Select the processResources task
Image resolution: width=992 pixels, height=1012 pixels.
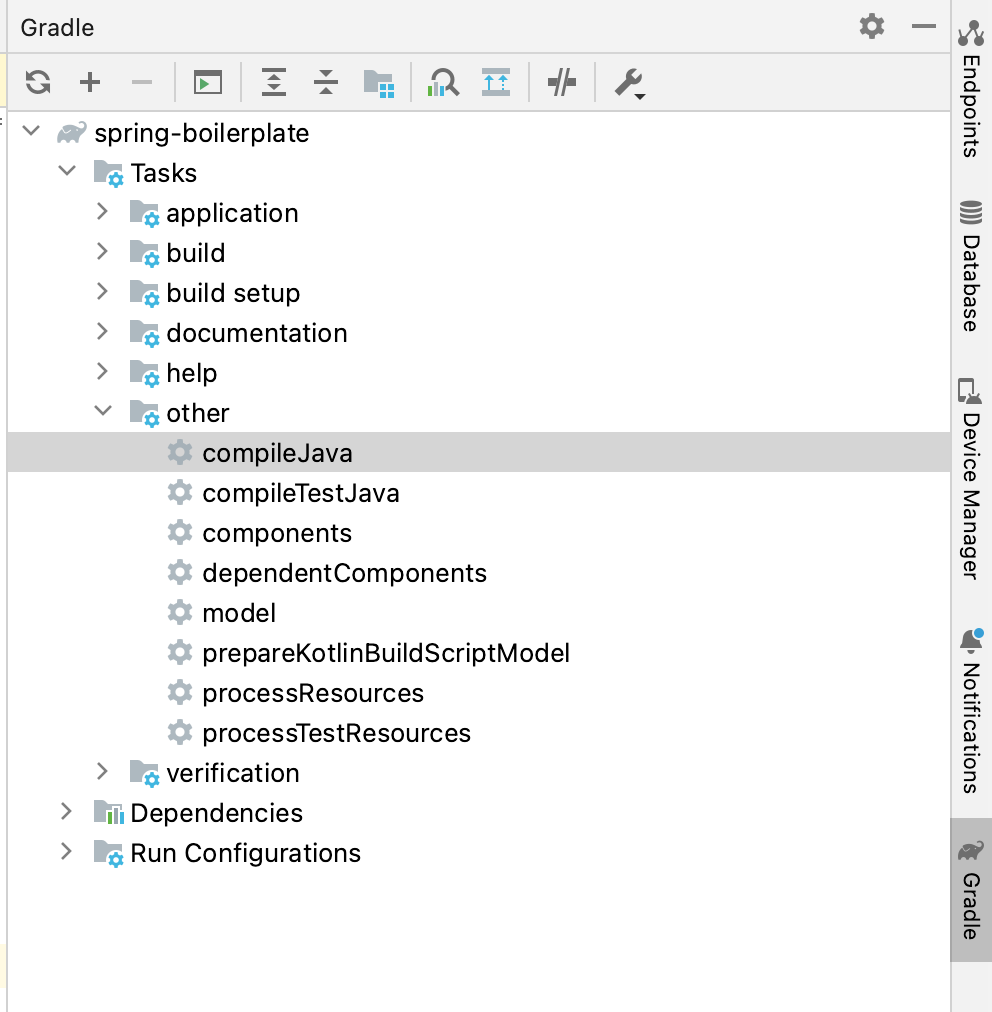pos(478,693)
